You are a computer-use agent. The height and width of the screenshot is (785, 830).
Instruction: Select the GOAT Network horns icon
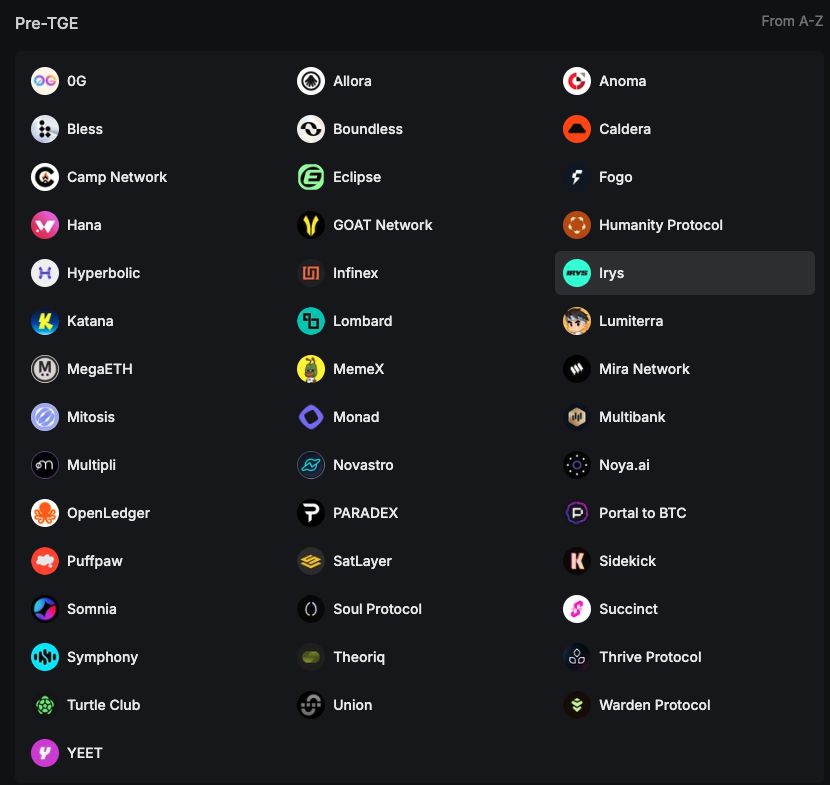tap(311, 225)
